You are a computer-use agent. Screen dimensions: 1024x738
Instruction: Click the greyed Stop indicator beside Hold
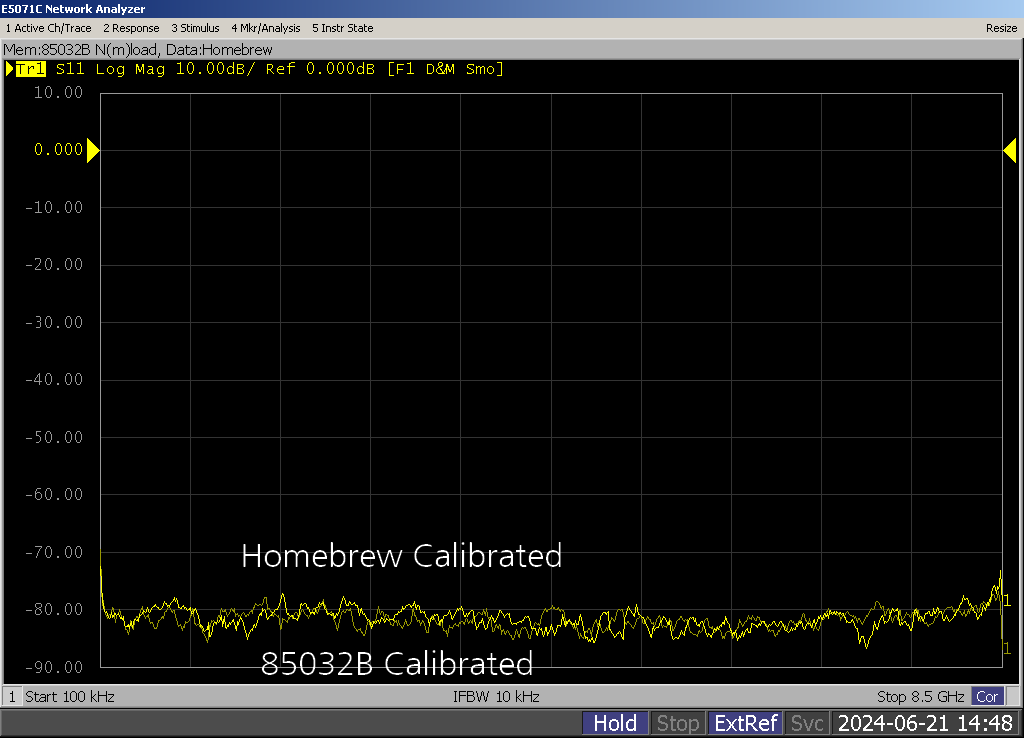tap(678, 723)
